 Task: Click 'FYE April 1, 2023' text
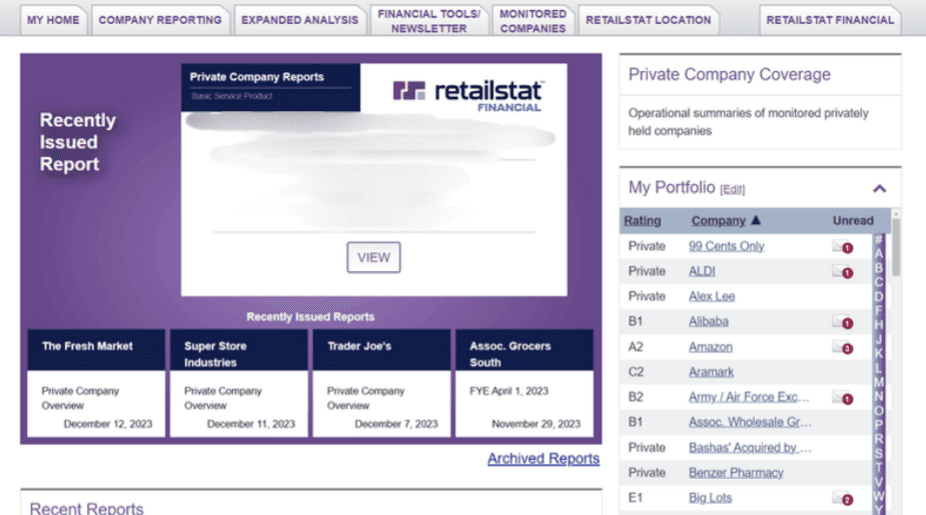click(x=509, y=391)
